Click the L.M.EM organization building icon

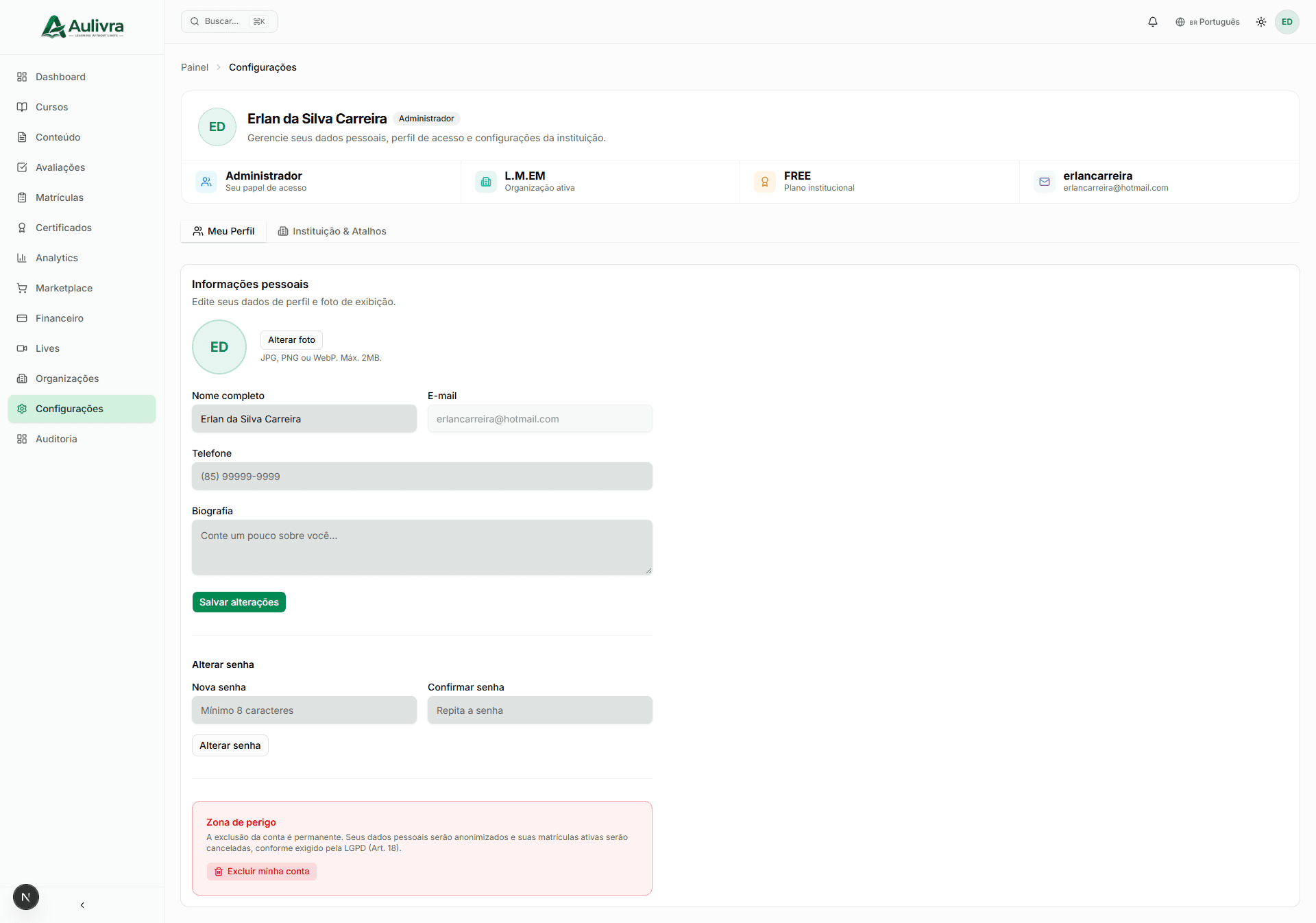[x=486, y=182]
